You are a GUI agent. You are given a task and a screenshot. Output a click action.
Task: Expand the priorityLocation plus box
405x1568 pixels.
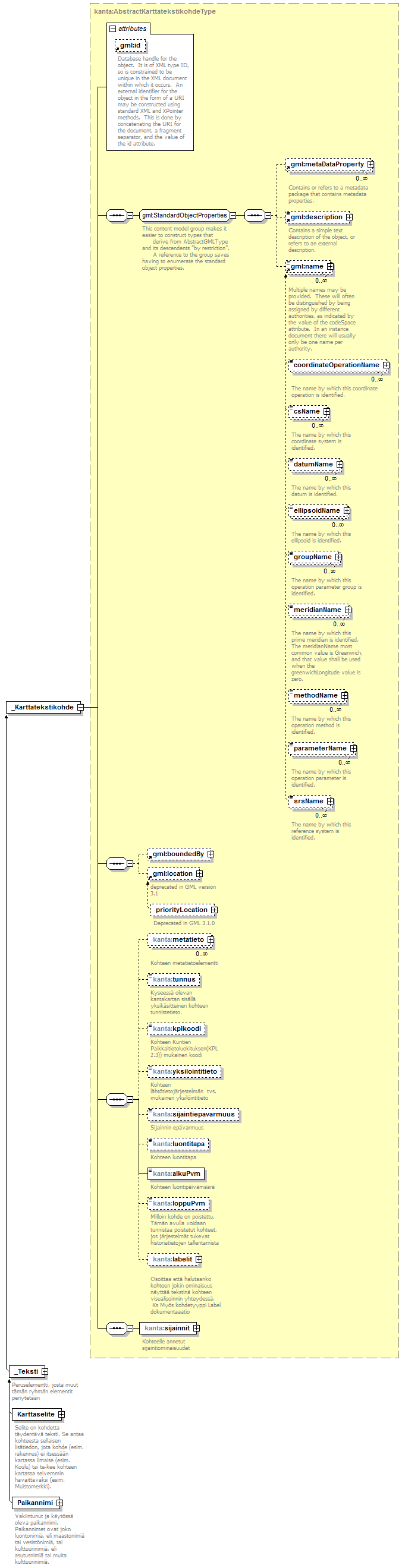tap(214, 910)
